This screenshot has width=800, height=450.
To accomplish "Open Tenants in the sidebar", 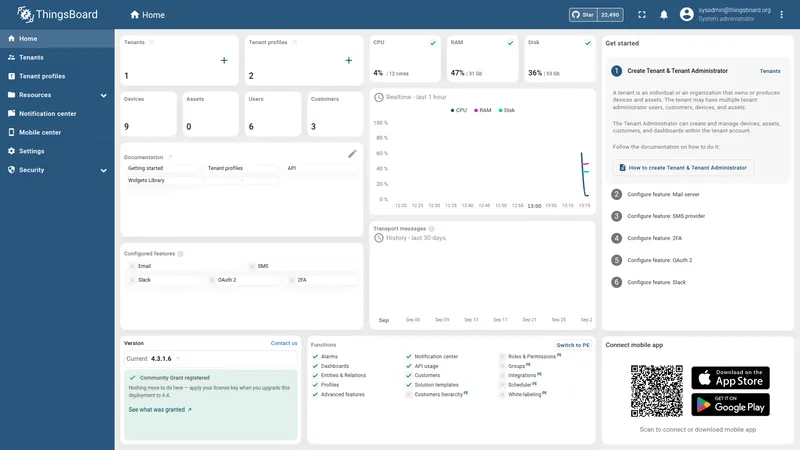I will click(x=57, y=57).
